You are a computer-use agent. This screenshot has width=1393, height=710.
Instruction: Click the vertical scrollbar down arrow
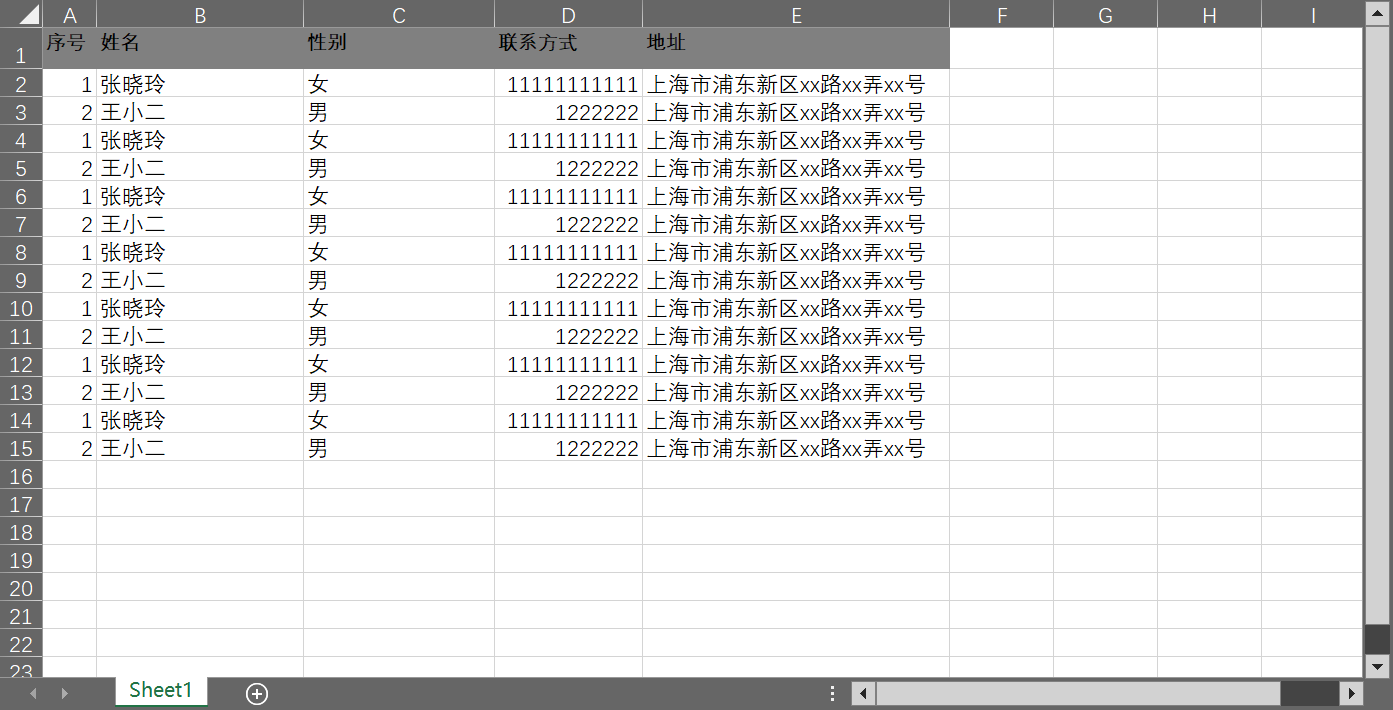[1378, 666]
